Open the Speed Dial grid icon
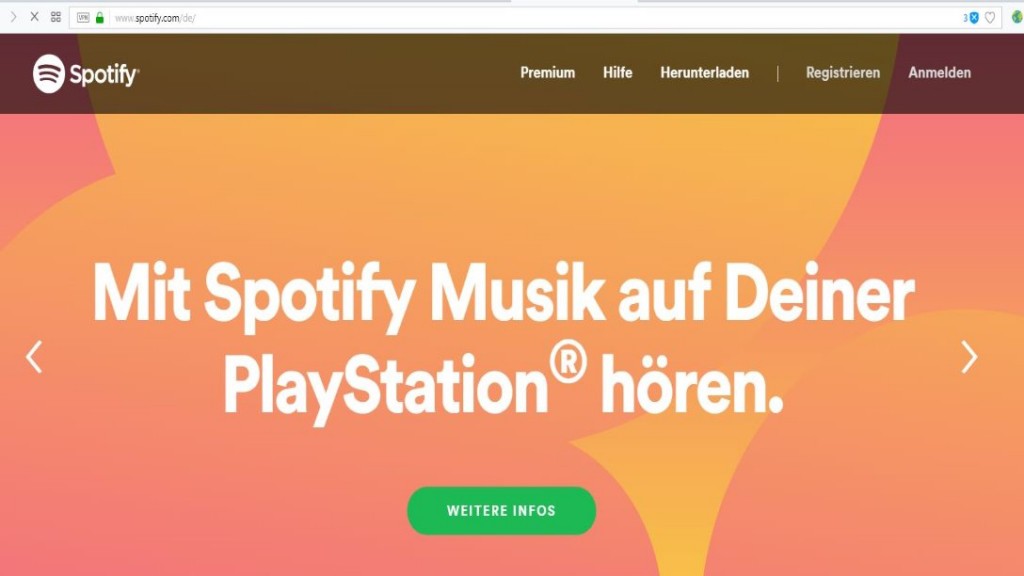 [56, 17]
